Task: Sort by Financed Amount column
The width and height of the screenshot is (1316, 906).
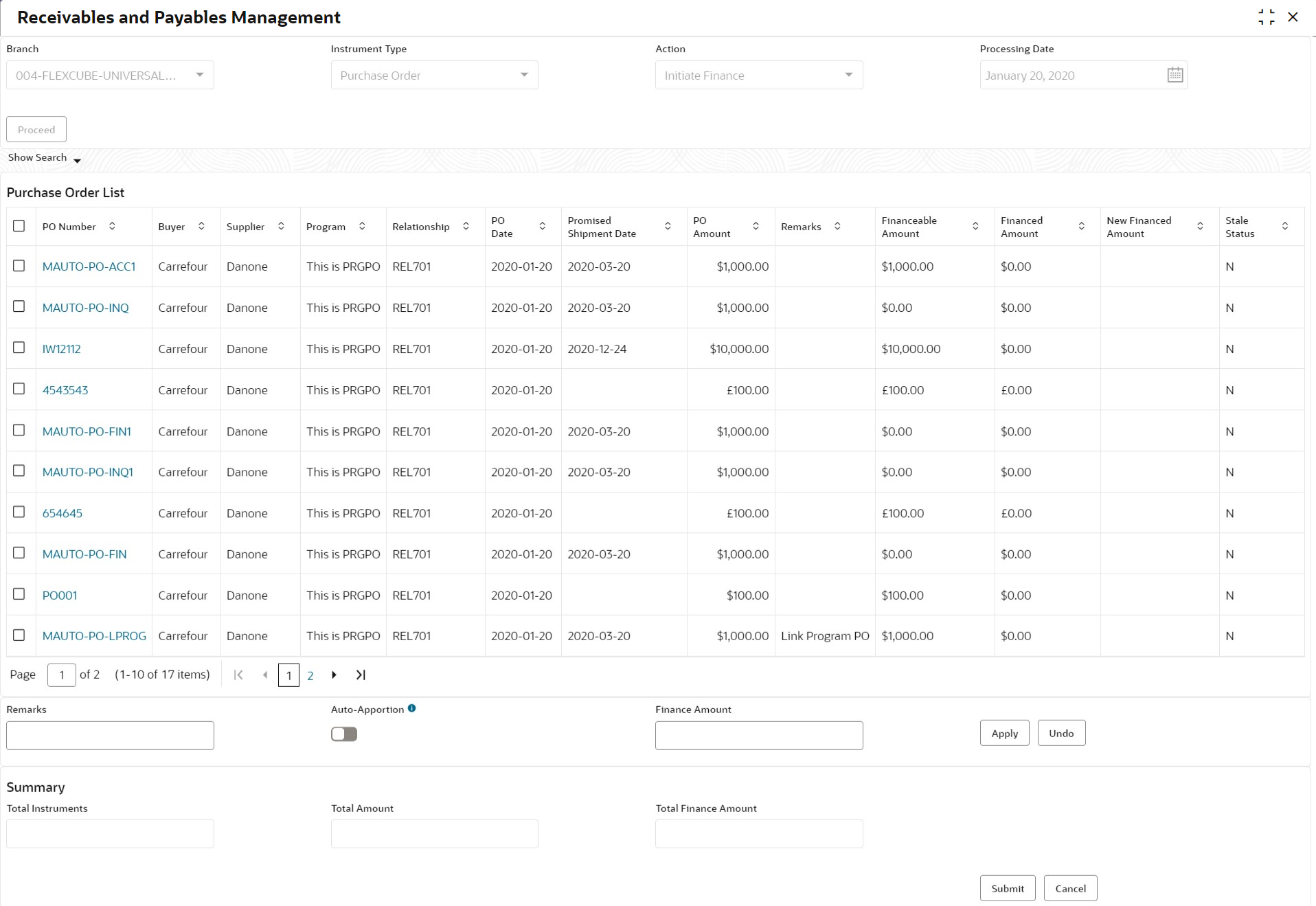Action: pyautogui.click(x=1081, y=226)
